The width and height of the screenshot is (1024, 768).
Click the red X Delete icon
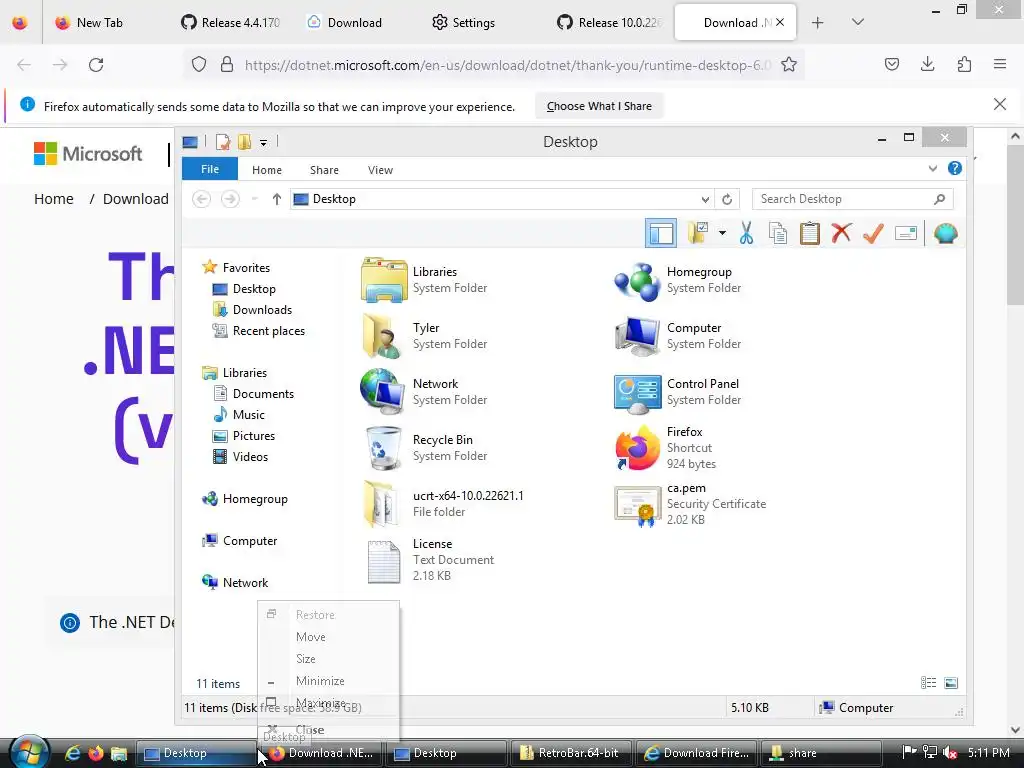click(841, 232)
